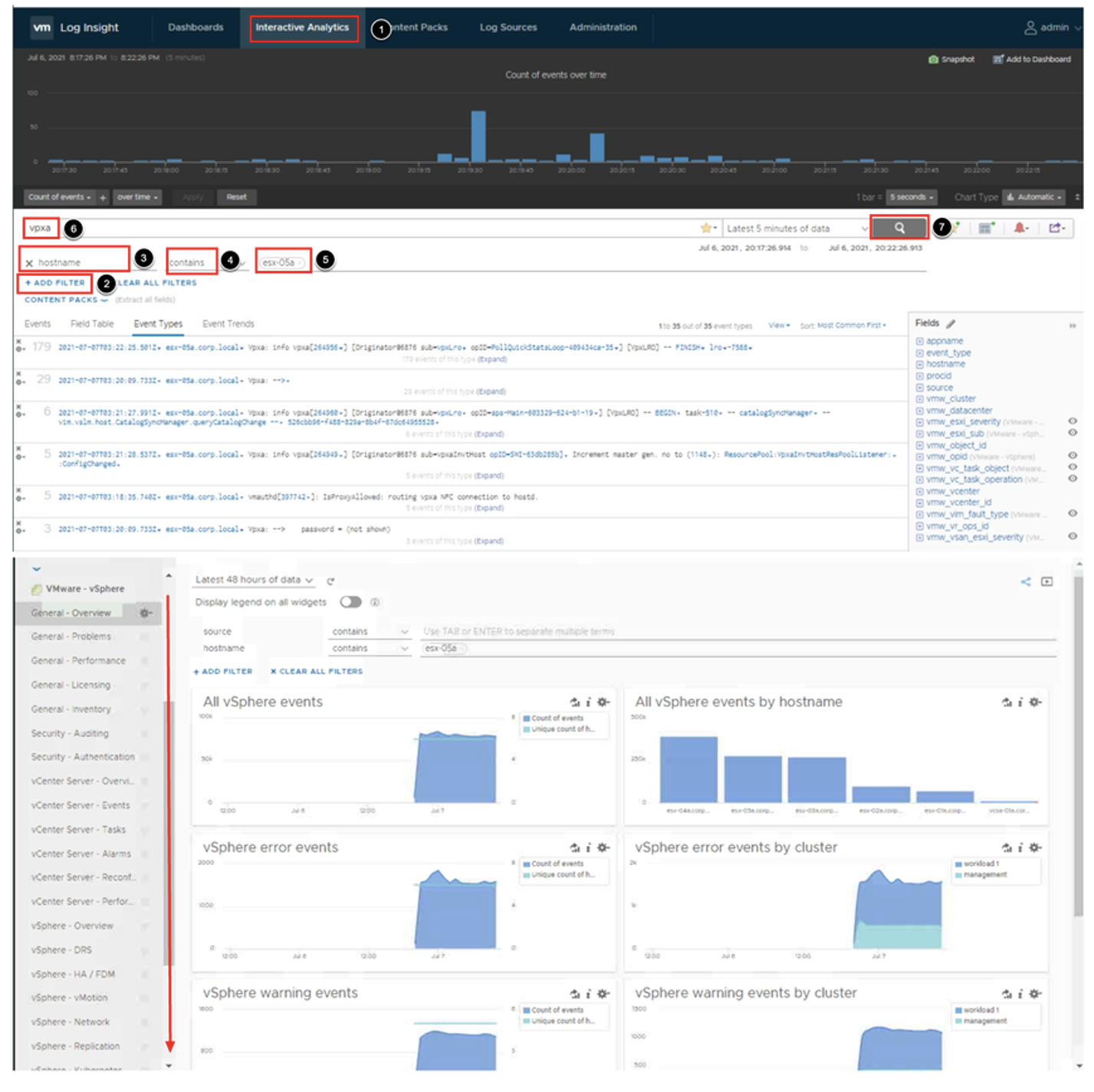
Task: Open the Dashboards menu
Action: (195, 28)
